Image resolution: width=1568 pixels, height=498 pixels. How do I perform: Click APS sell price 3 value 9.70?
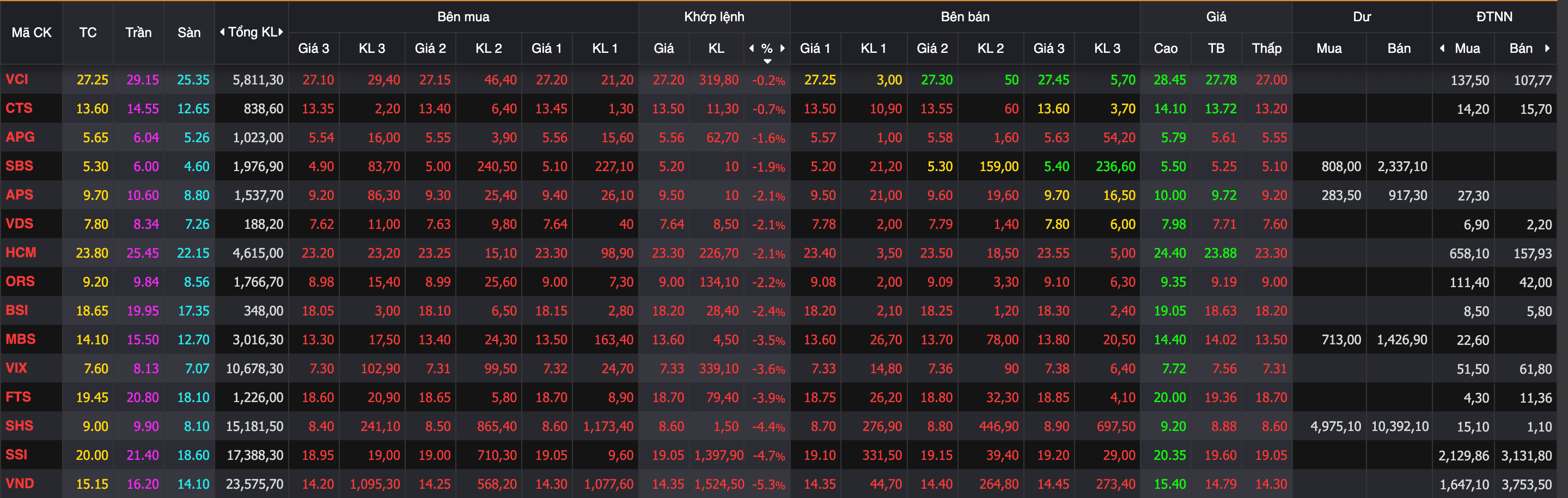click(x=1057, y=196)
